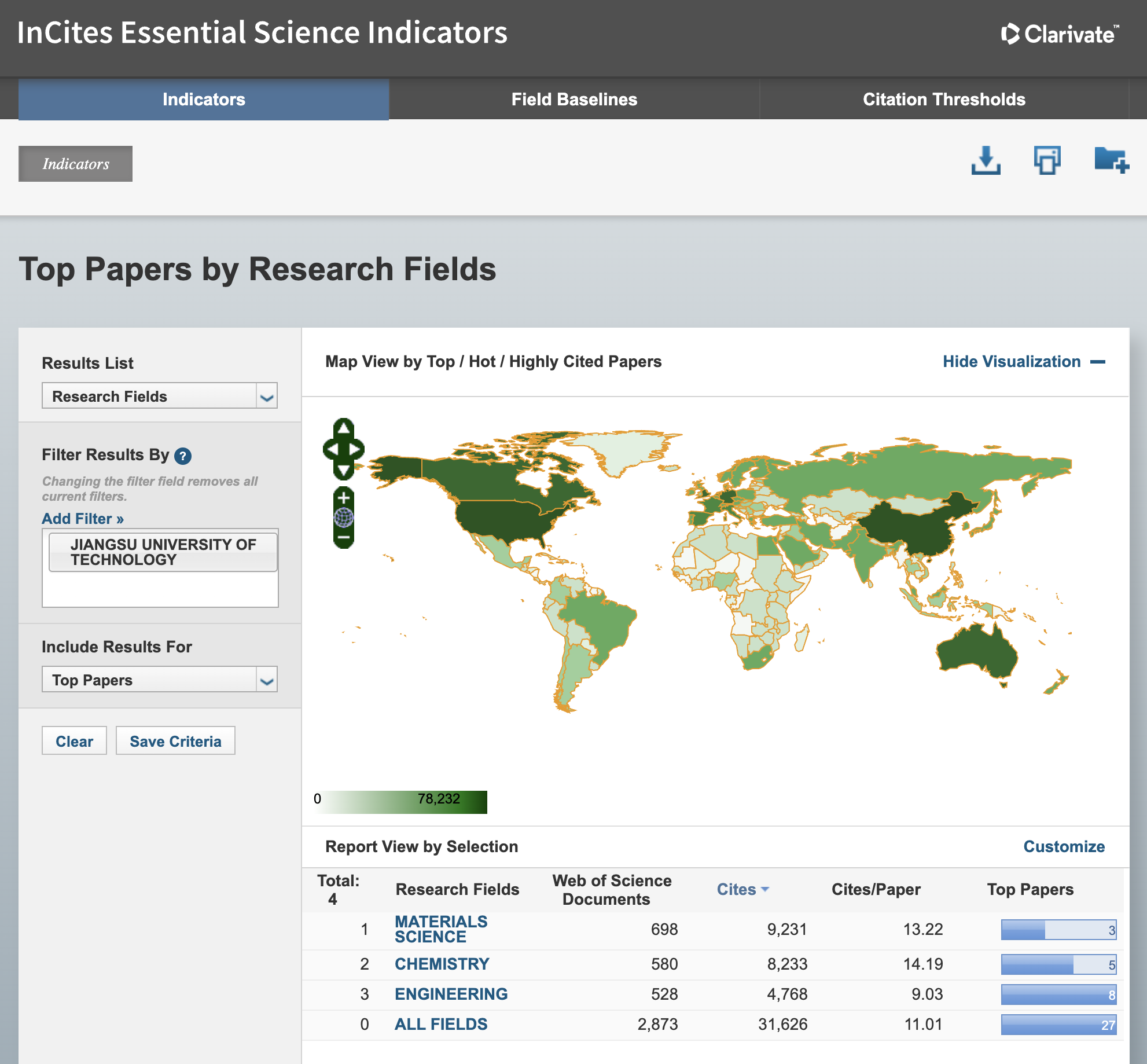The height and width of the screenshot is (1064, 1147).
Task: Click the Add Filter link
Action: point(83,519)
